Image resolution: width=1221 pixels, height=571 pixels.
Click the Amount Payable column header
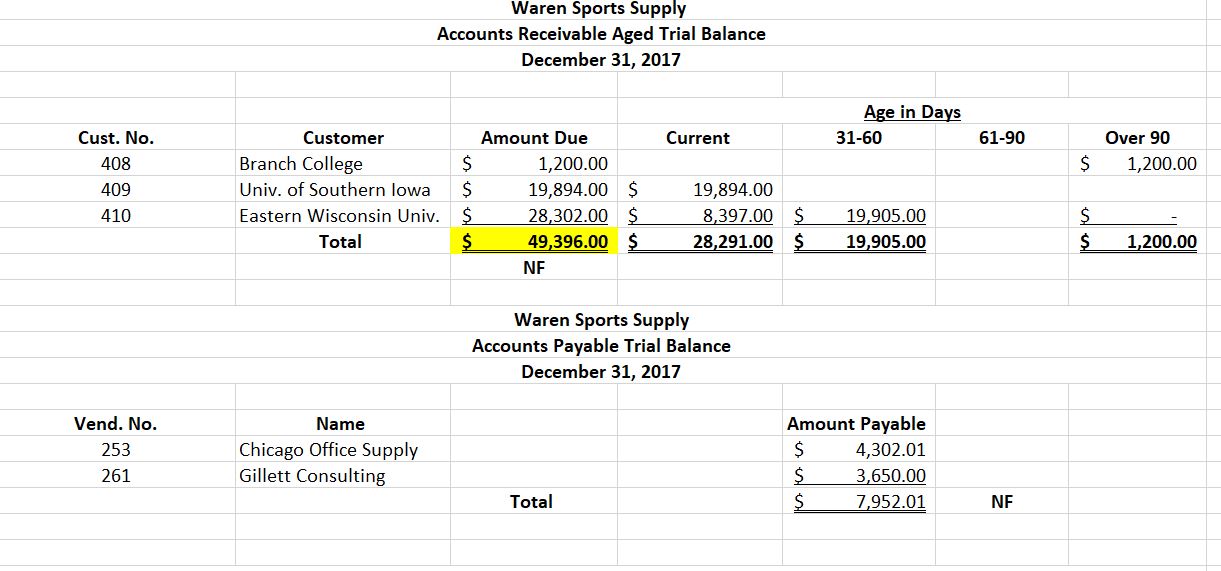pyautogui.click(x=856, y=424)
